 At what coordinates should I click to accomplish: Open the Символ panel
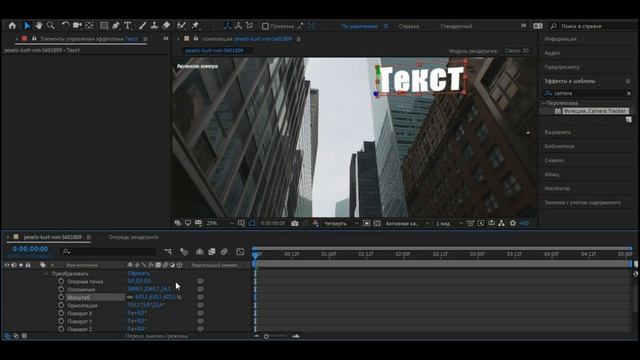coord(554,160)
